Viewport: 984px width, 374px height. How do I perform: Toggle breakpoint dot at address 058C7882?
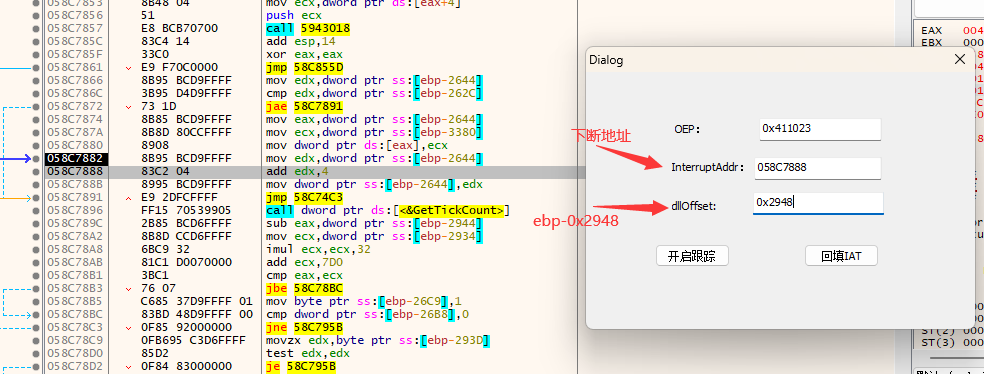[39, 158]
